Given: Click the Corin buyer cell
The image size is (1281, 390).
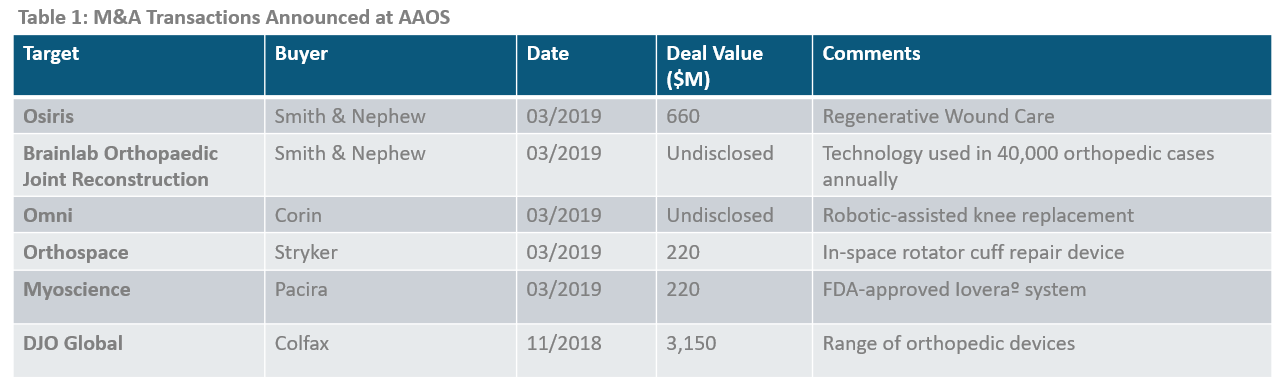Looking at the screenshot, I should (391, 215).
